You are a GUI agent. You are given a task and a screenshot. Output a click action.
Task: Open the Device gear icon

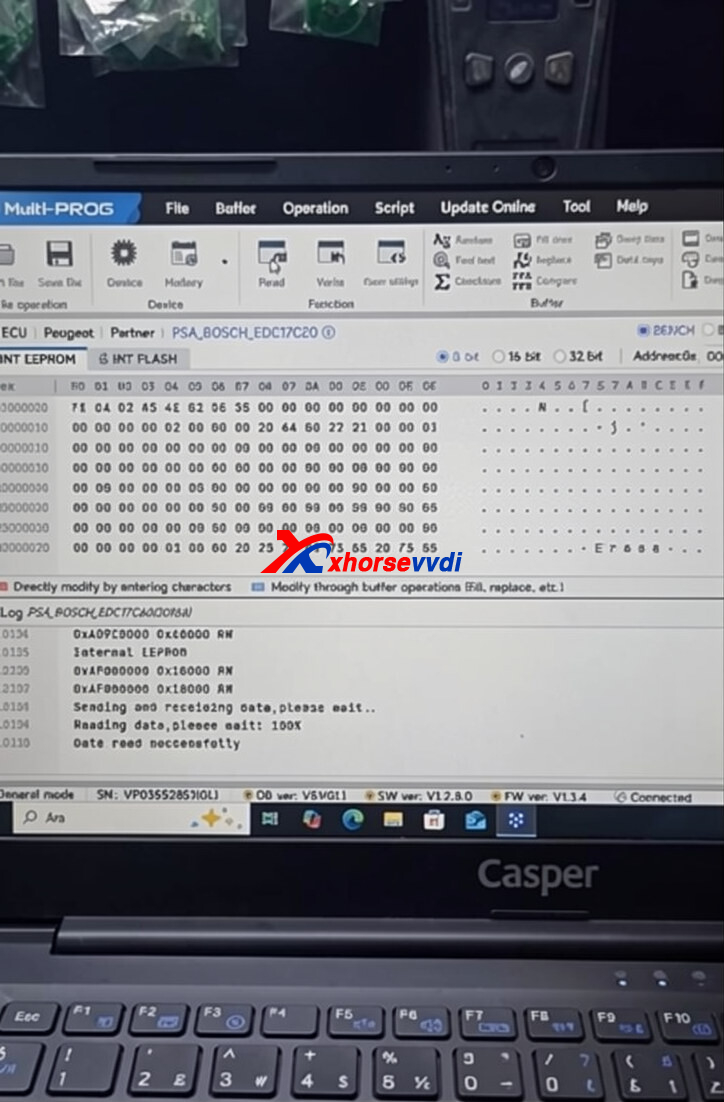124,253
